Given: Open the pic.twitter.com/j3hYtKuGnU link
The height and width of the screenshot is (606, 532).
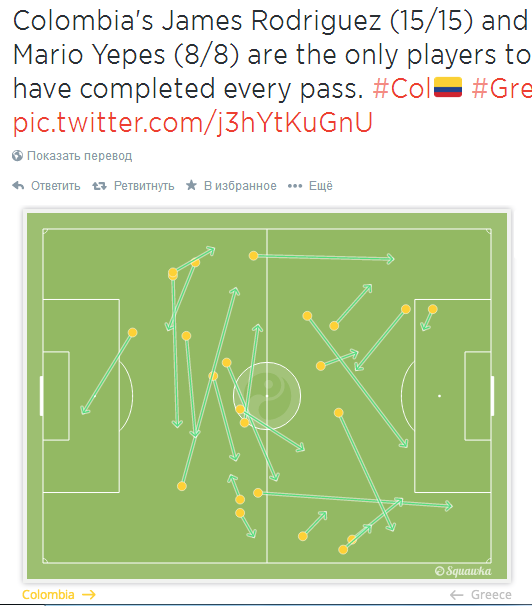Looking at the screenshot, I should 192,123.
